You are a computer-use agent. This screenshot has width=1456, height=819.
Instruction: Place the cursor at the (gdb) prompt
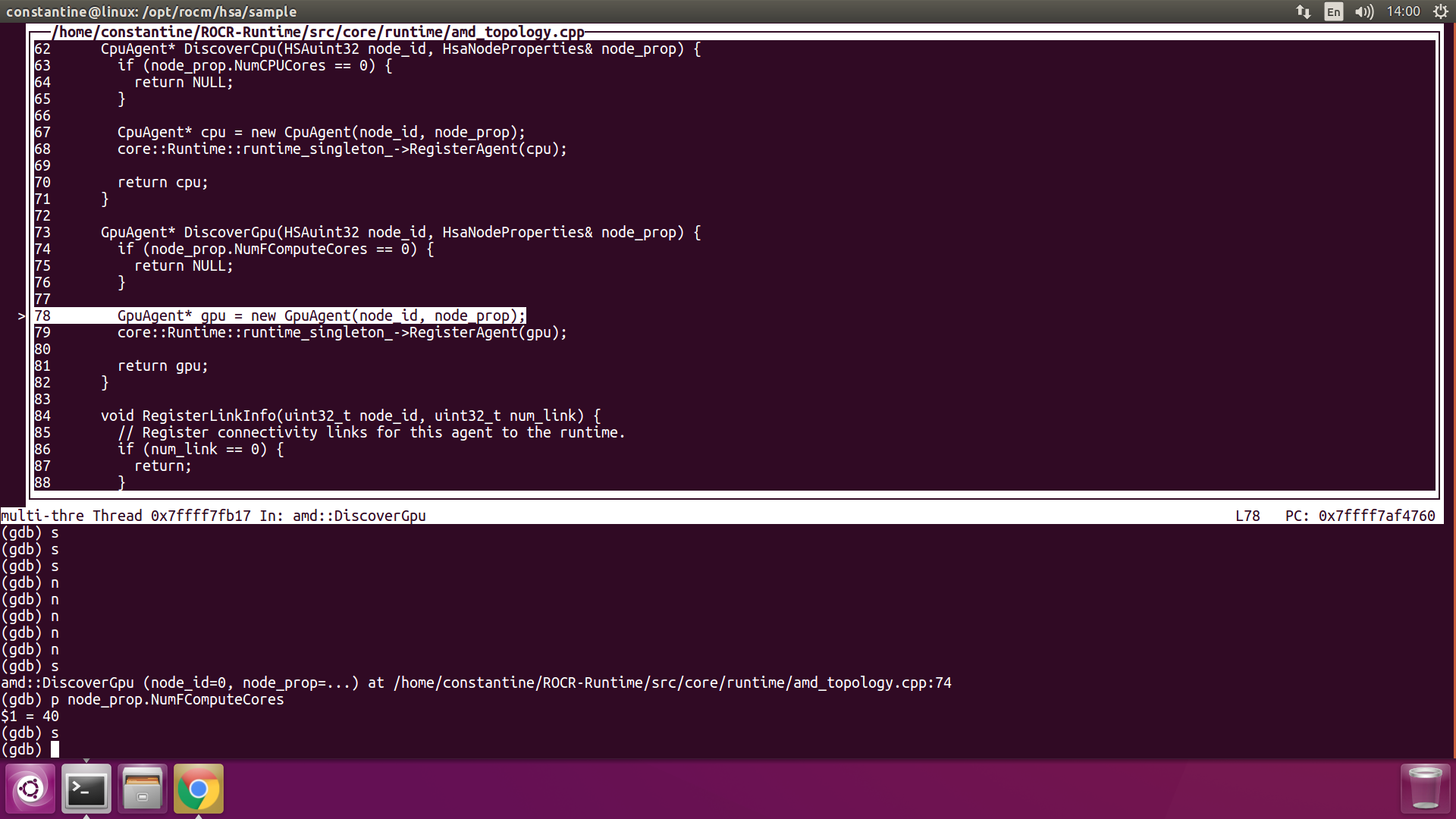point(55,749)
